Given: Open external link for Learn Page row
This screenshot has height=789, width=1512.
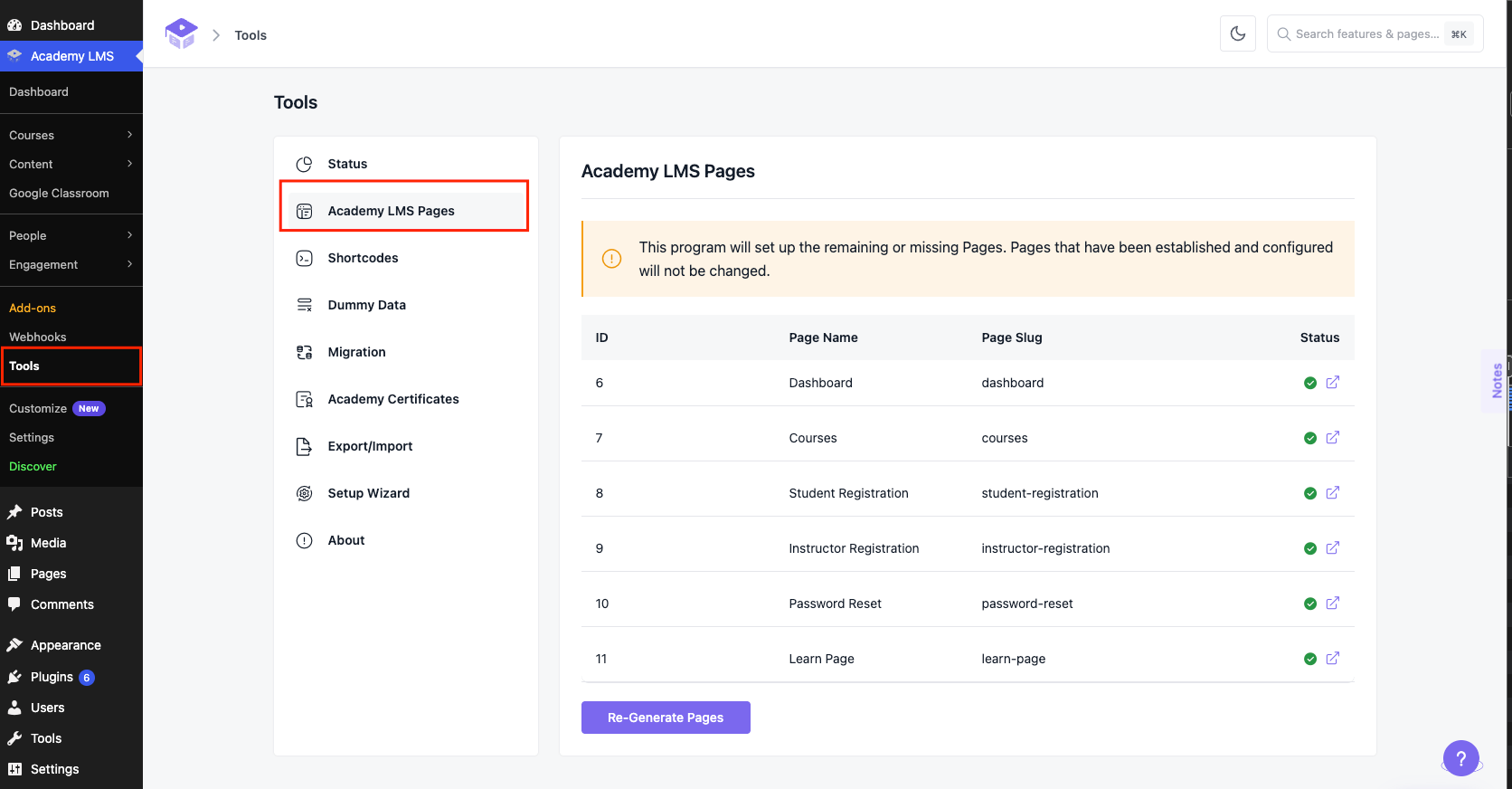Looking at the screenshot, I should pos(1333,659).
